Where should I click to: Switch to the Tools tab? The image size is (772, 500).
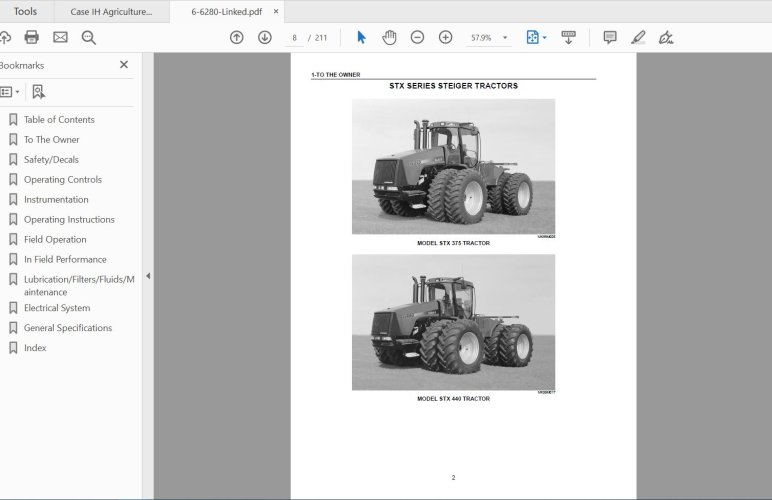pyautogui.click(x=25, y=11)
